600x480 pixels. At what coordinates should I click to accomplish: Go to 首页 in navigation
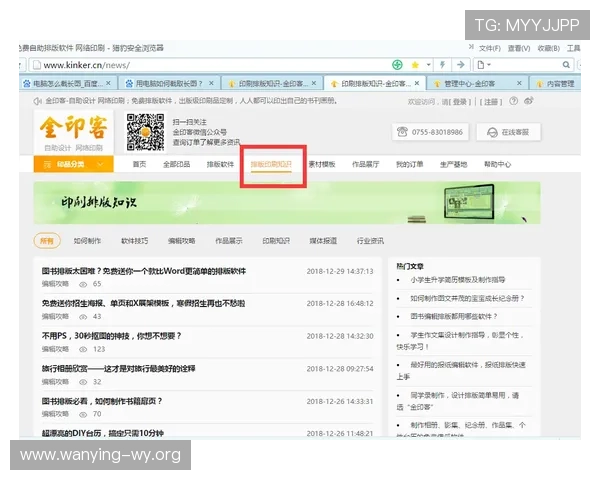[139, 164]
